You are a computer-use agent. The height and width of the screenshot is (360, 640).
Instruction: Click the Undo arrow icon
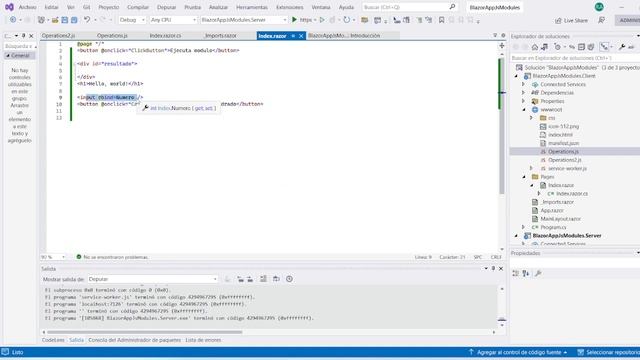tap(87, 20)
